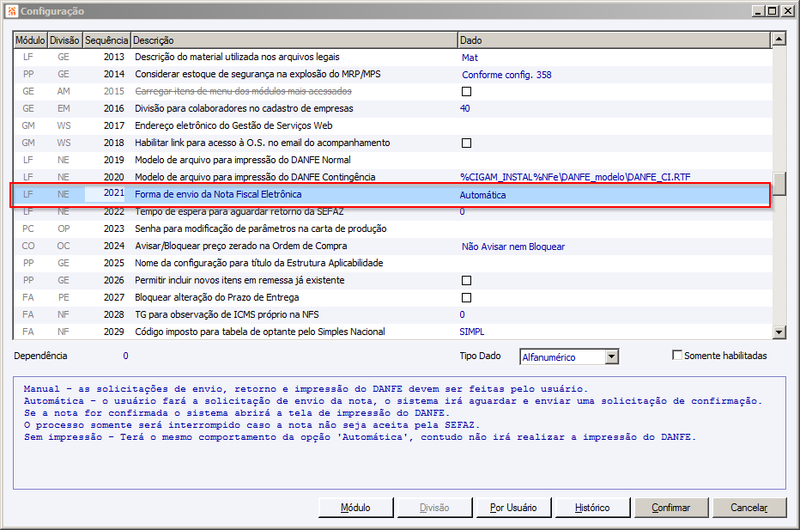Image resolution: width=800 pixels, height=530 pixels.
Task: Select row Descrição do material utilizada nos arquivos legais
Action: tap(392, 57)
